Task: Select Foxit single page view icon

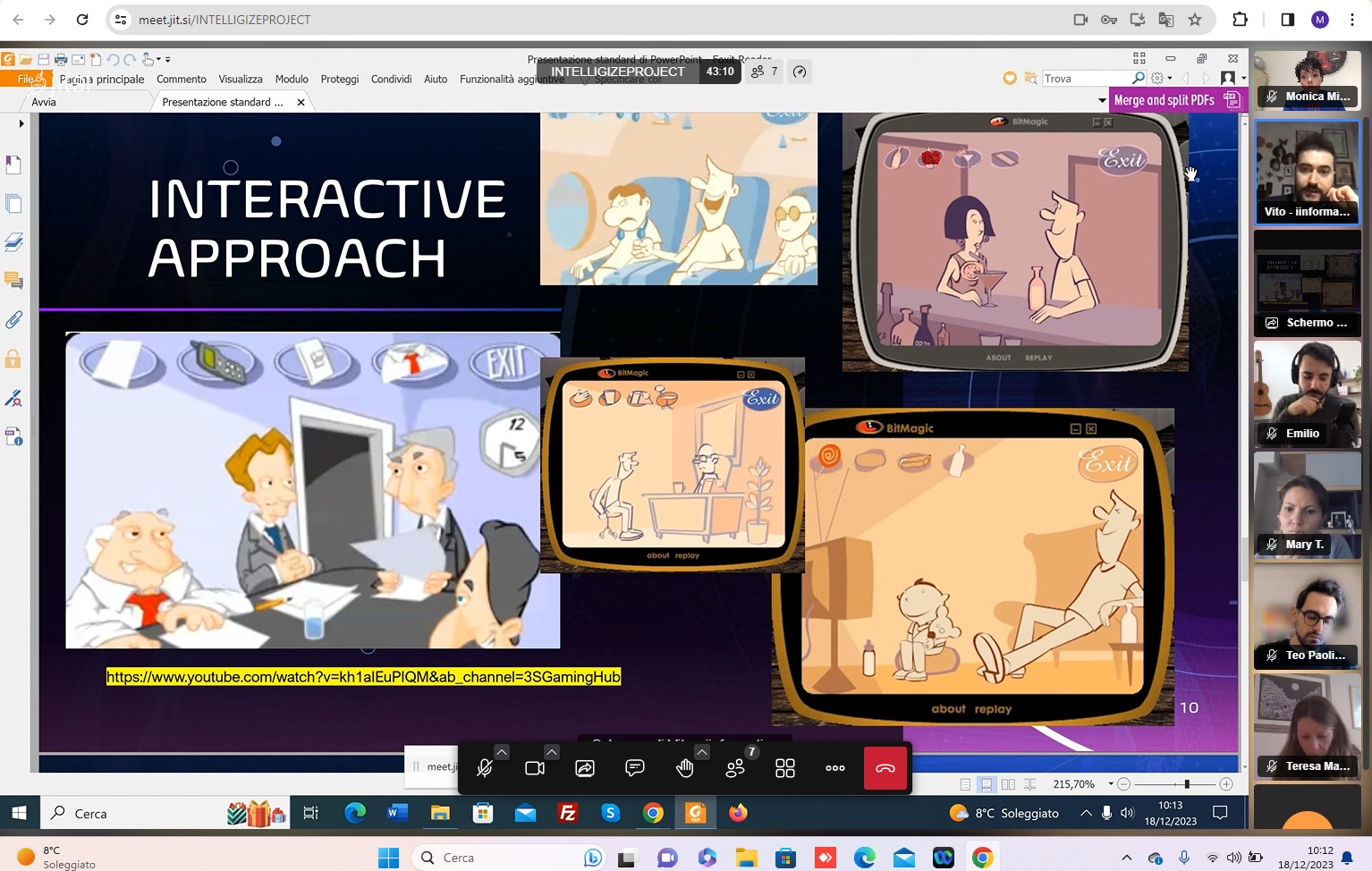Action: (965, 784)
